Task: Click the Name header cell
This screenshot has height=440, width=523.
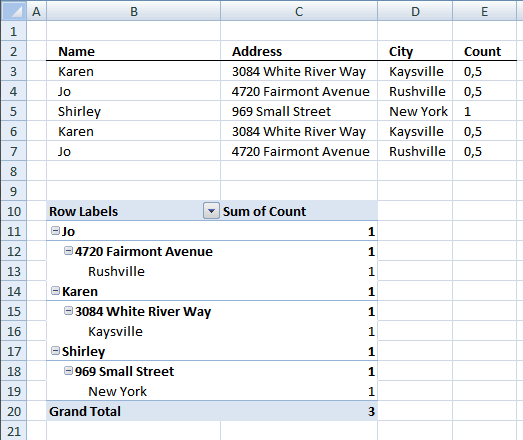Action: coord(133,51)
